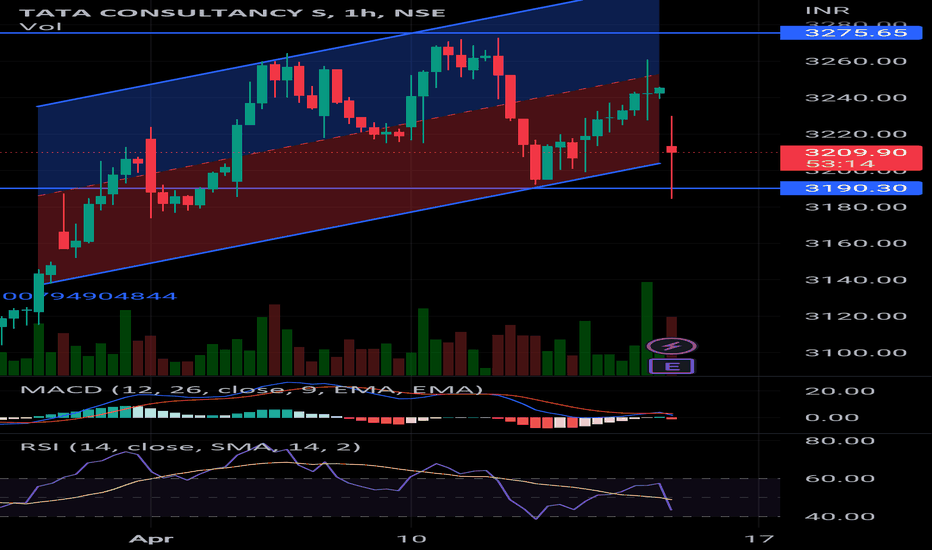
Task: Click the 3190.30 lower horizontal line price label
Action: 851,188
